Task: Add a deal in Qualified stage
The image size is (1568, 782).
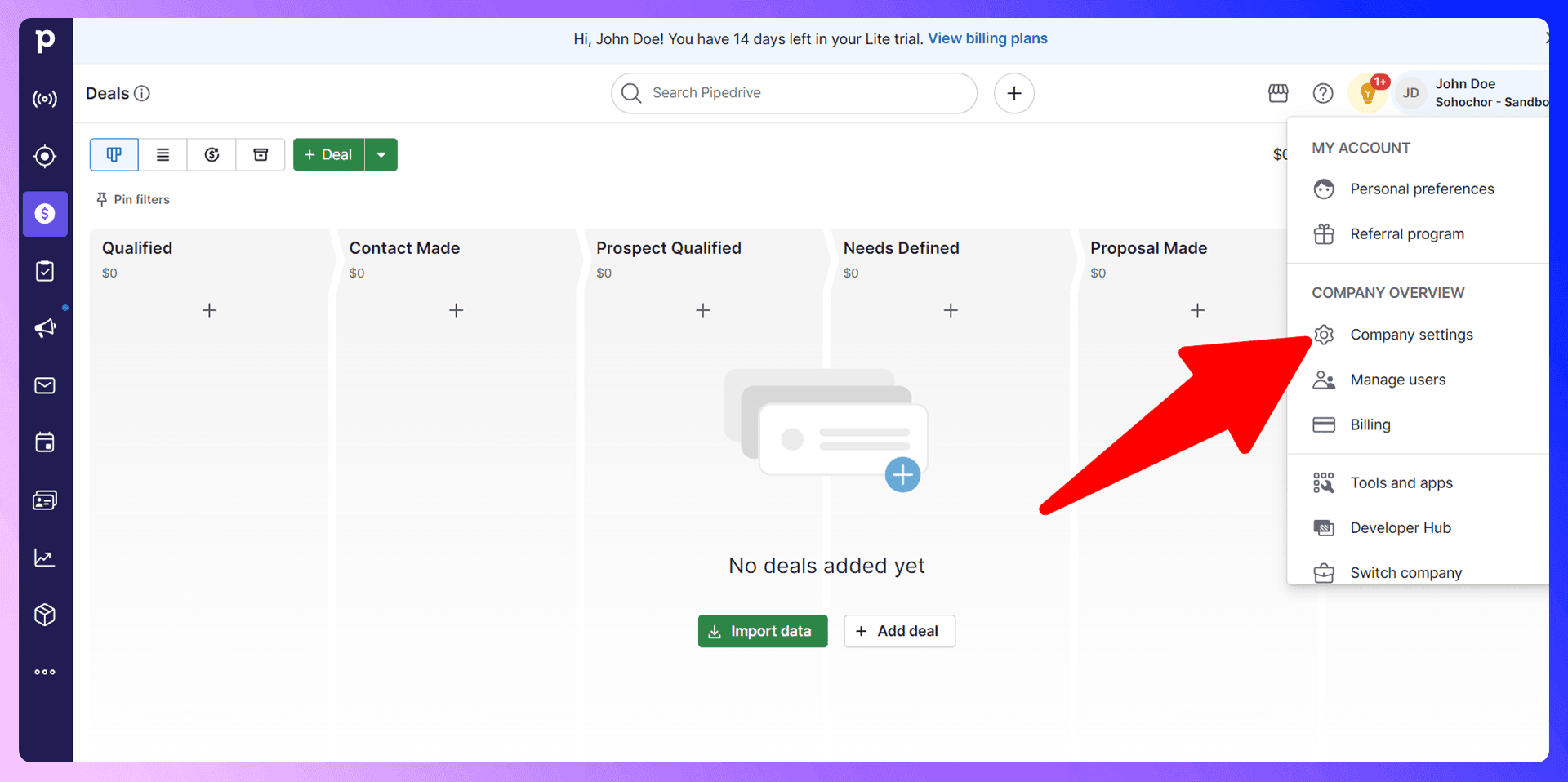Action: [x=210, y=310]
